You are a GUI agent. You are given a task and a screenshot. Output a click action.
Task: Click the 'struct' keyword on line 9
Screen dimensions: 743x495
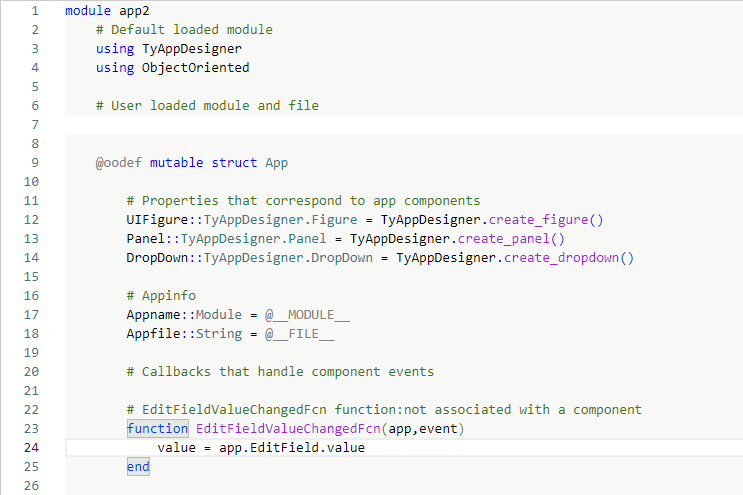pos(234,162)
